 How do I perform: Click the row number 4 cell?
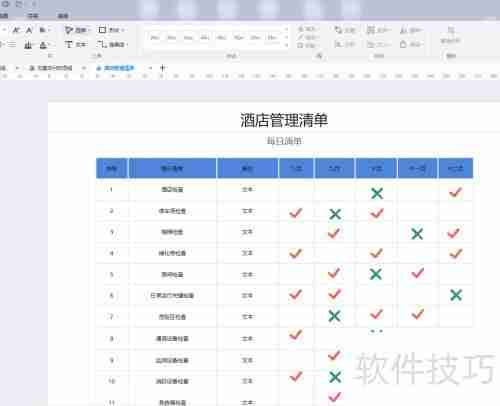(x=112, y=253)
